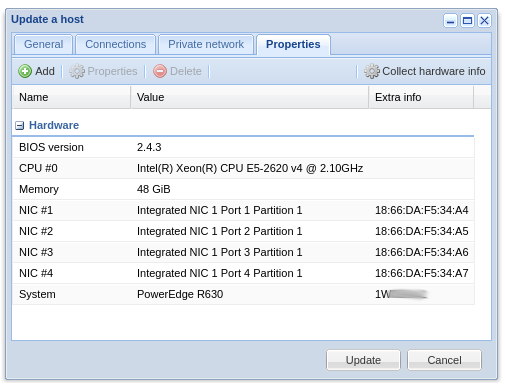Maximize the Update a host dialog
This screenshot has height=390, width=506.
pyautogui.click(x=467, y=21)
